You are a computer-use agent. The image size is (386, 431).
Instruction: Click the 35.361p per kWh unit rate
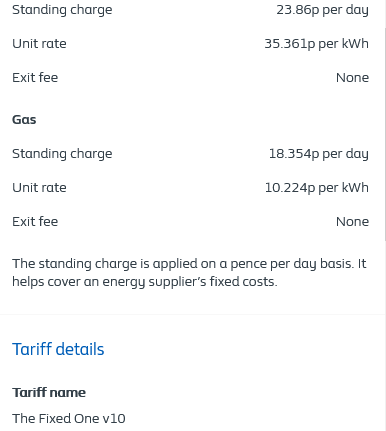(316, 44)
